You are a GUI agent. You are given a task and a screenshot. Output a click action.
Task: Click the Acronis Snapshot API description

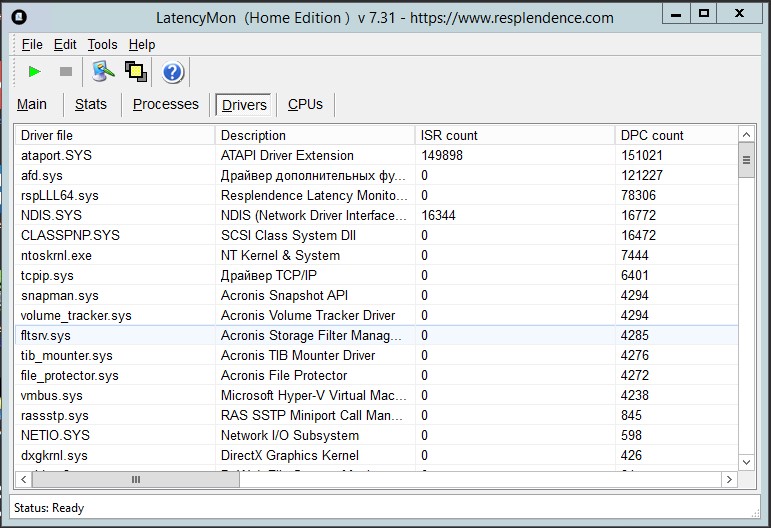pos(284,295)
